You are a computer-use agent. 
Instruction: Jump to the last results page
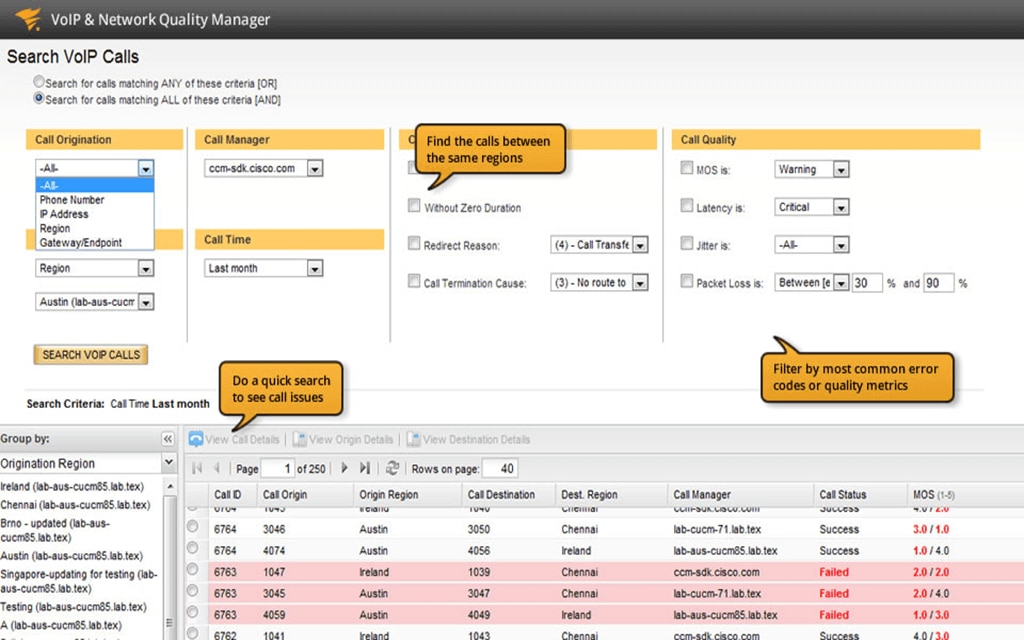(365, 468)
